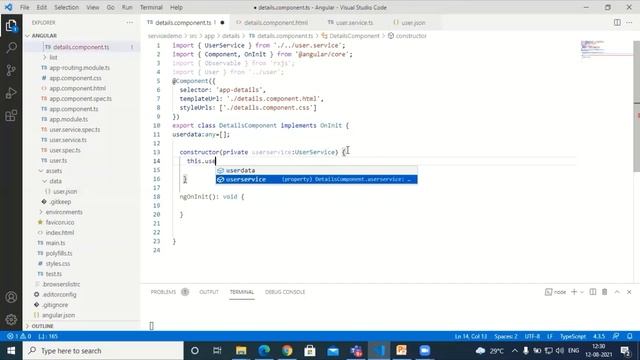Click Spaces: 2 indentation setting
Viewport: 640px width, 360px height.
click(506, 336)
